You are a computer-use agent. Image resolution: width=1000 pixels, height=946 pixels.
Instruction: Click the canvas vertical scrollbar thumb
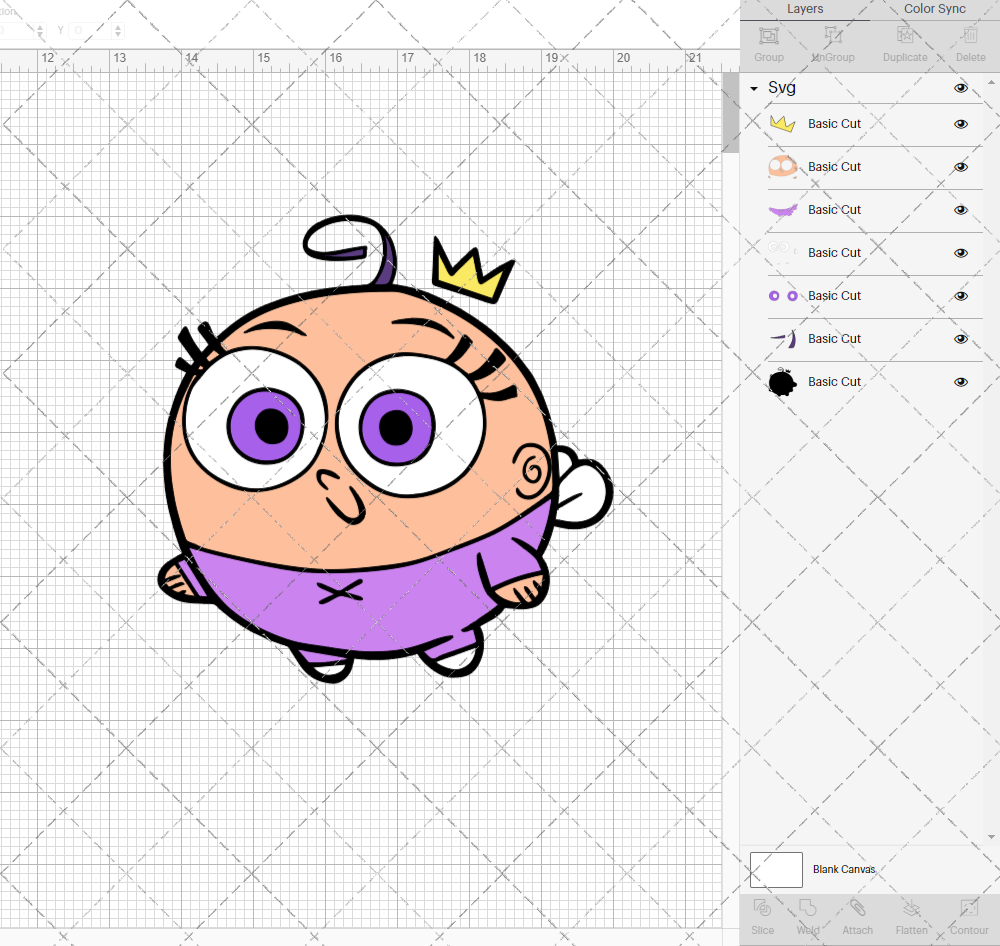click(730, 112)
